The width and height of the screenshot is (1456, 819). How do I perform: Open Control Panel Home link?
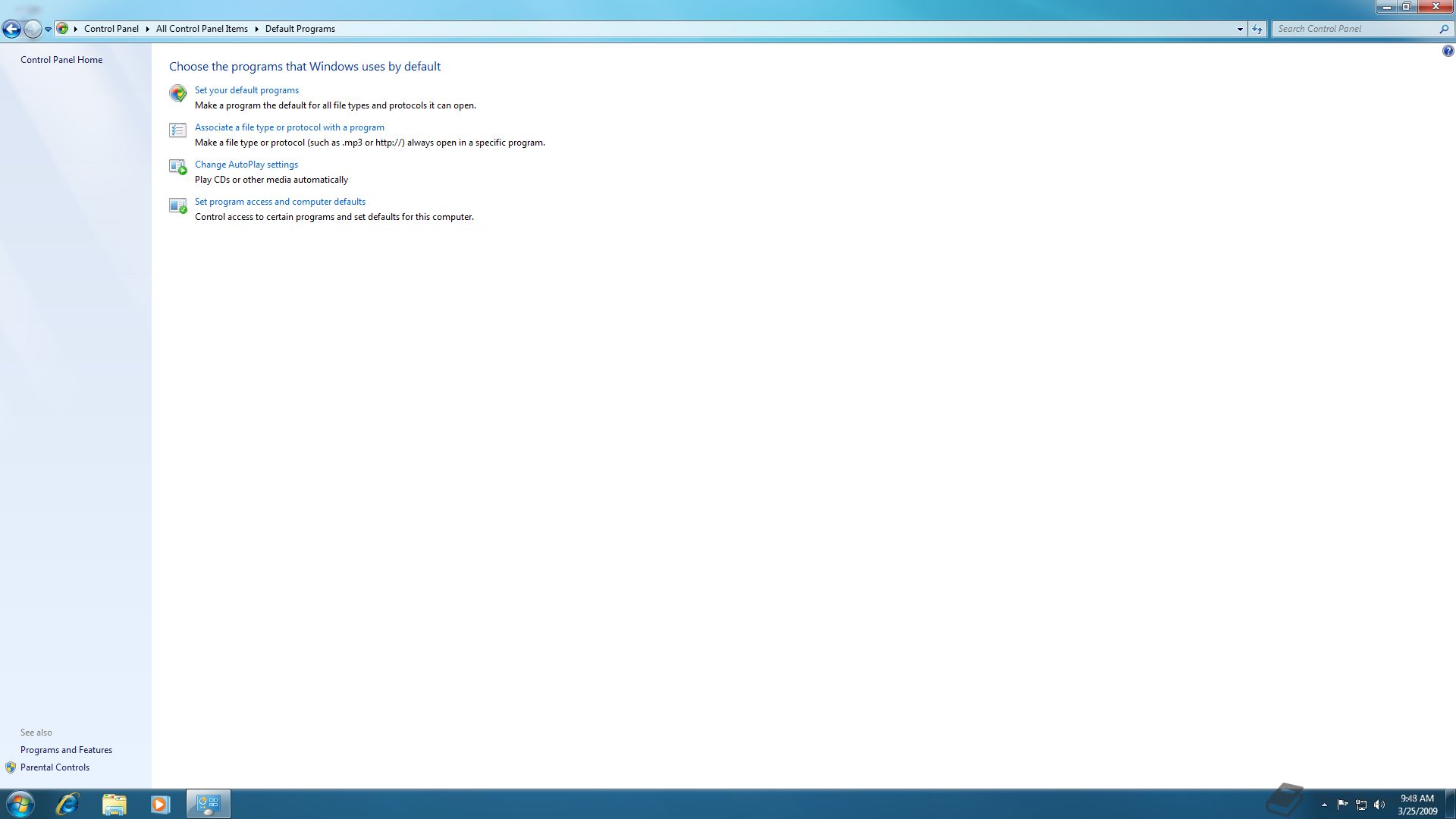(61, 60)
